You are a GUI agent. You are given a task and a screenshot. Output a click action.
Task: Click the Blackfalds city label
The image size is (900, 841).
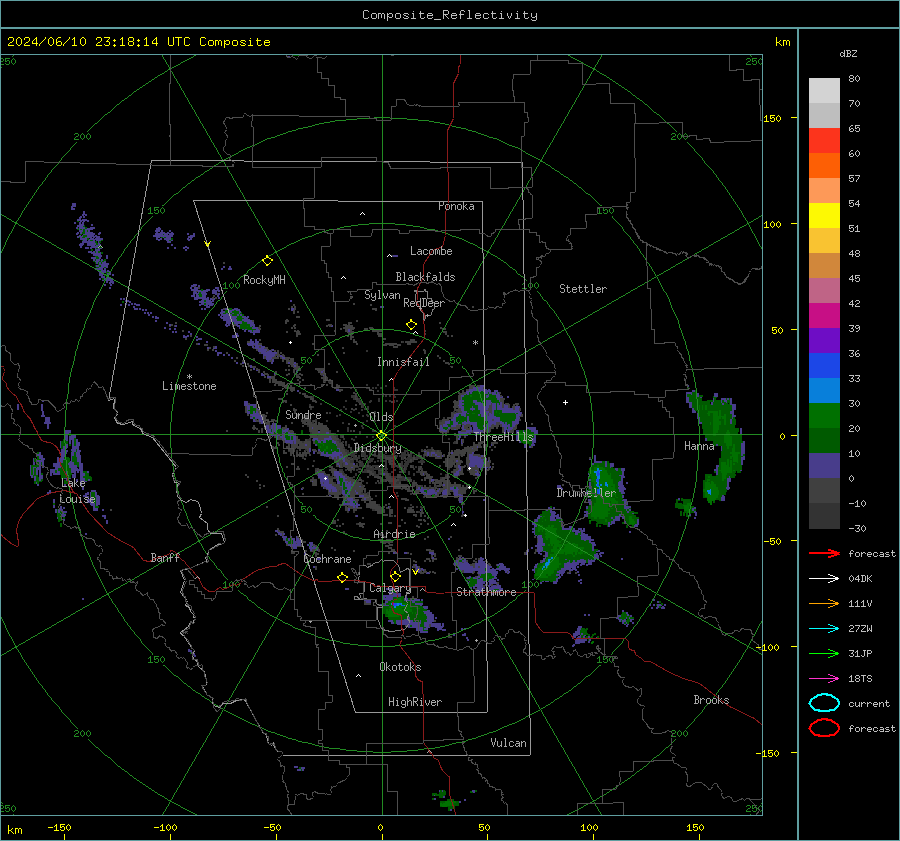coord(425,277)
